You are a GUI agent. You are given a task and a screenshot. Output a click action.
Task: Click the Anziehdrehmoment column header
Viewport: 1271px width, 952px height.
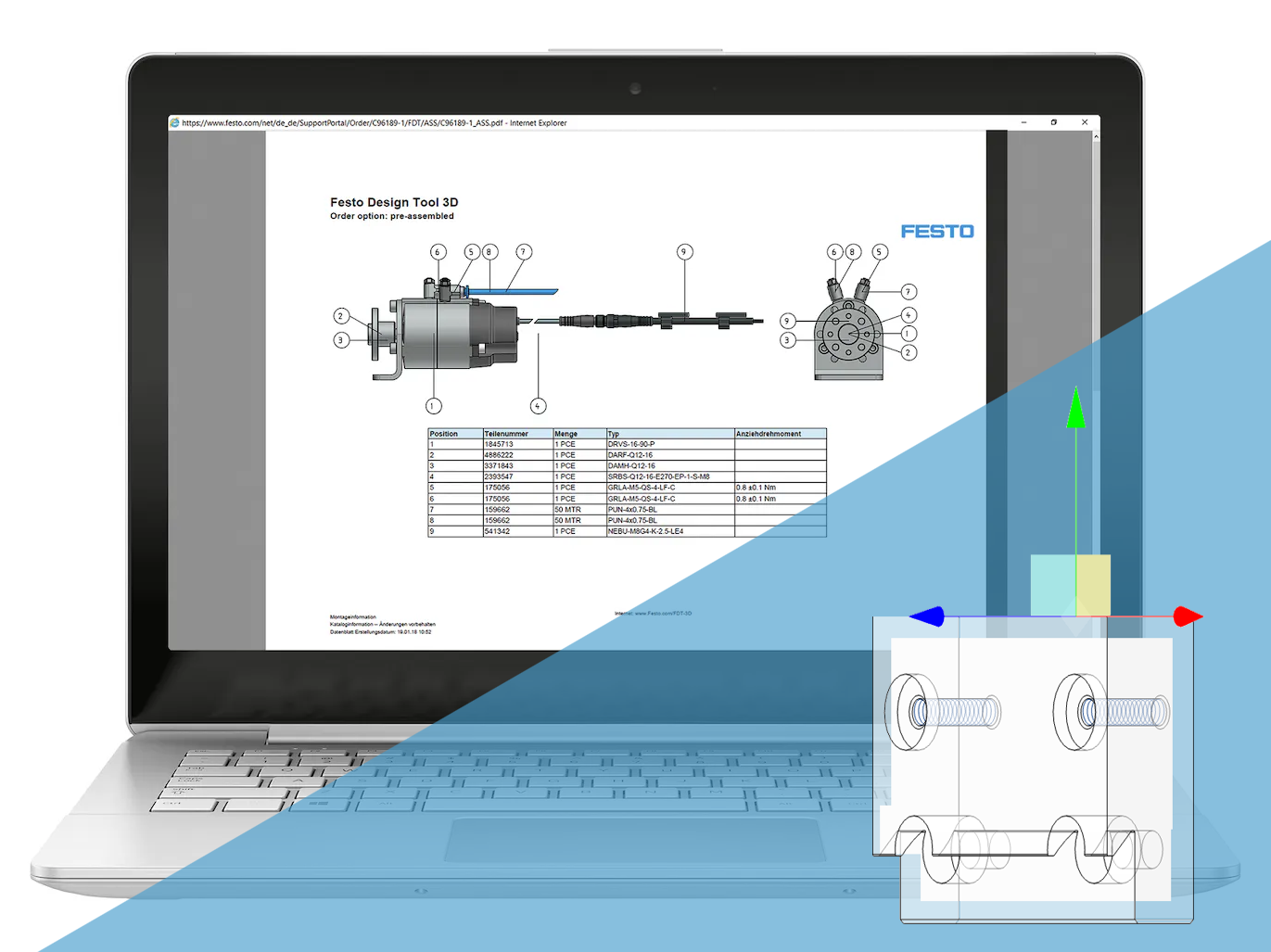click(x=769, y=433)
